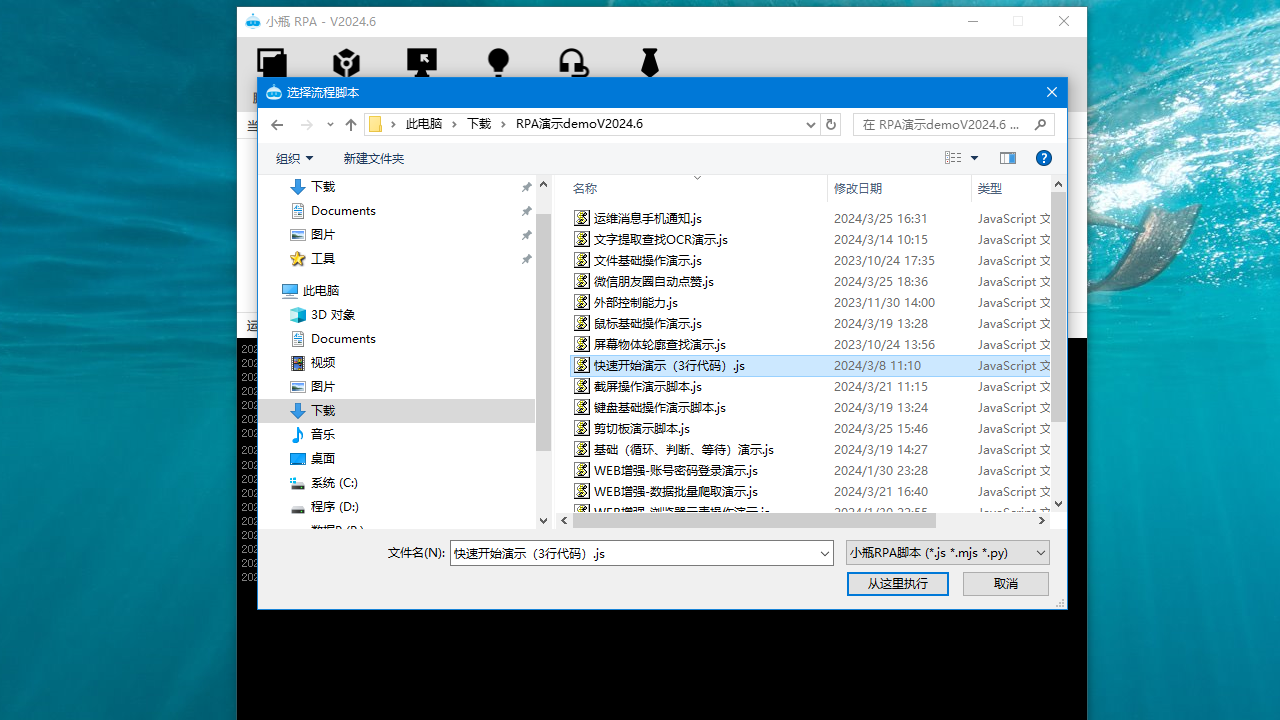Toggle the preview pane icon
This screenshot has width=1280, height=720.
[x=1010, y=157]
